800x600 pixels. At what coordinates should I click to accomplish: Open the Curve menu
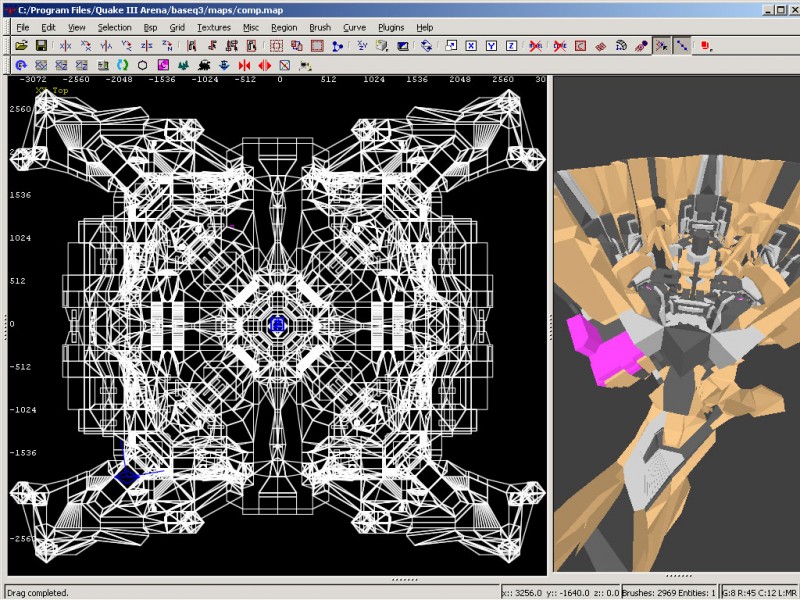pos(354,28)
